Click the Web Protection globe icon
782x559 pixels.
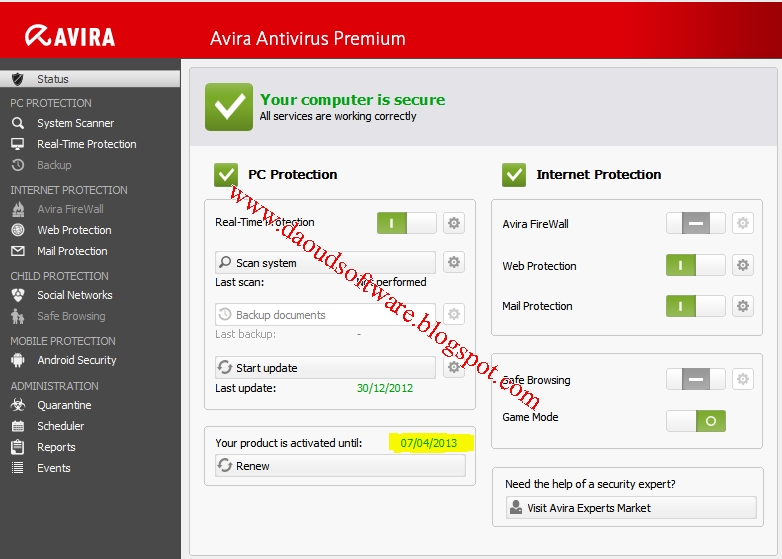click(18, 230)
